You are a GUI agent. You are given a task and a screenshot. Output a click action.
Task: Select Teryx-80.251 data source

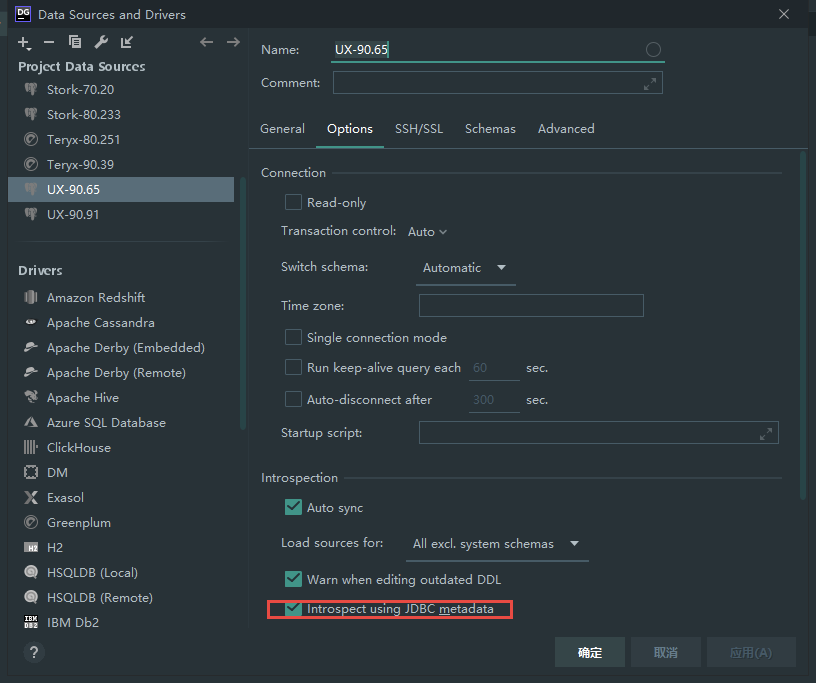tap(121, 140)
